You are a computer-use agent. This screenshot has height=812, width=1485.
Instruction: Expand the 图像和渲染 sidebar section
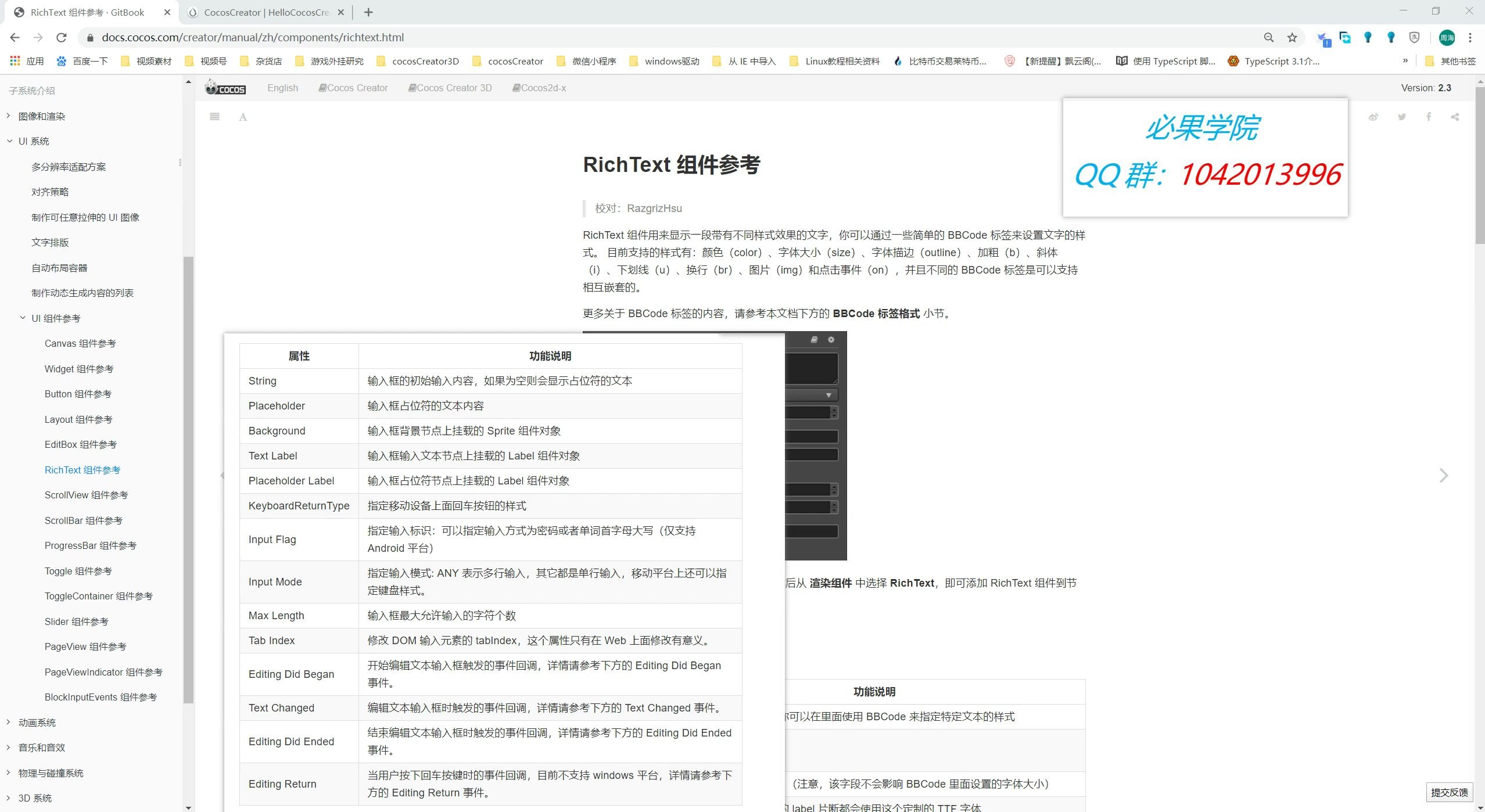coord(41,116)
